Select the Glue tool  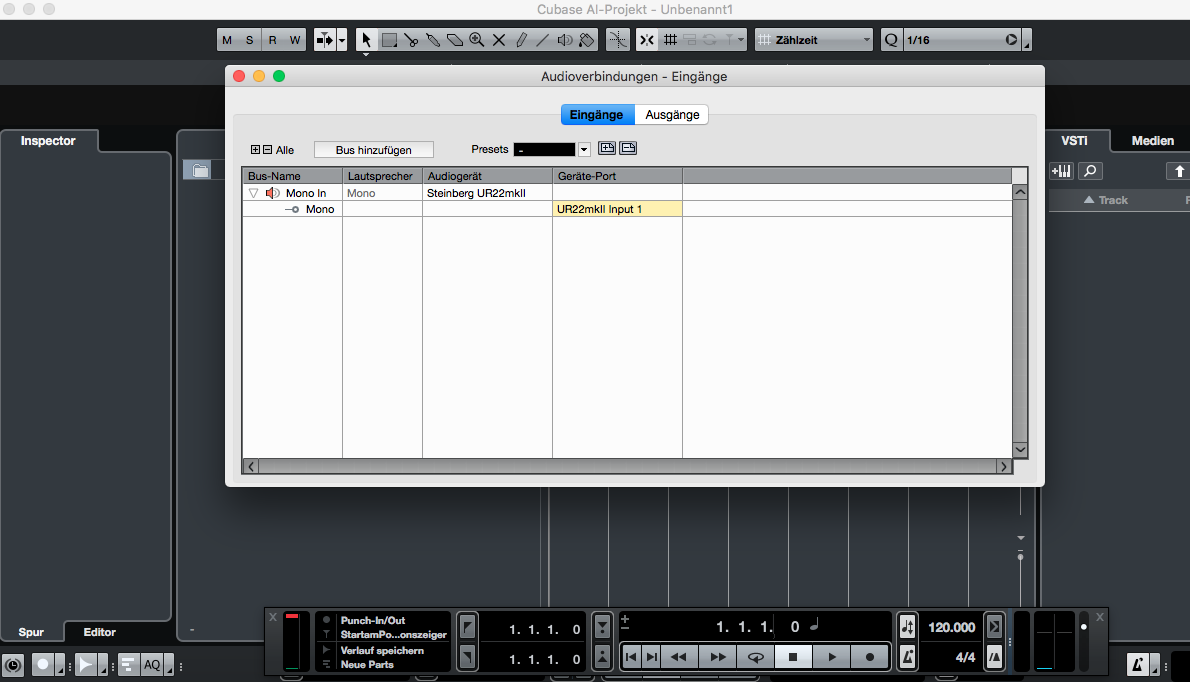point(433,39)
